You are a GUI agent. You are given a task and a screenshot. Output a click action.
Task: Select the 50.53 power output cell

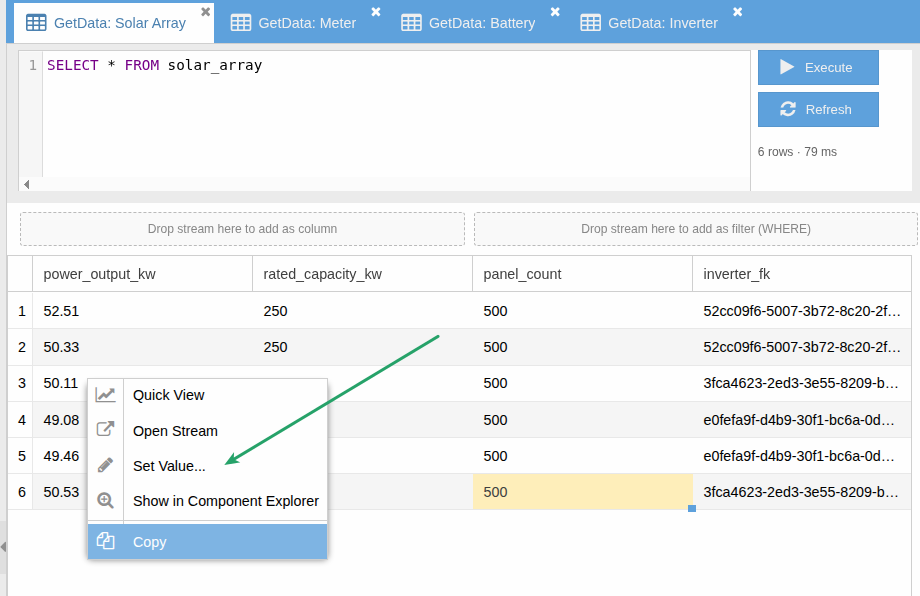click(60, 492)
